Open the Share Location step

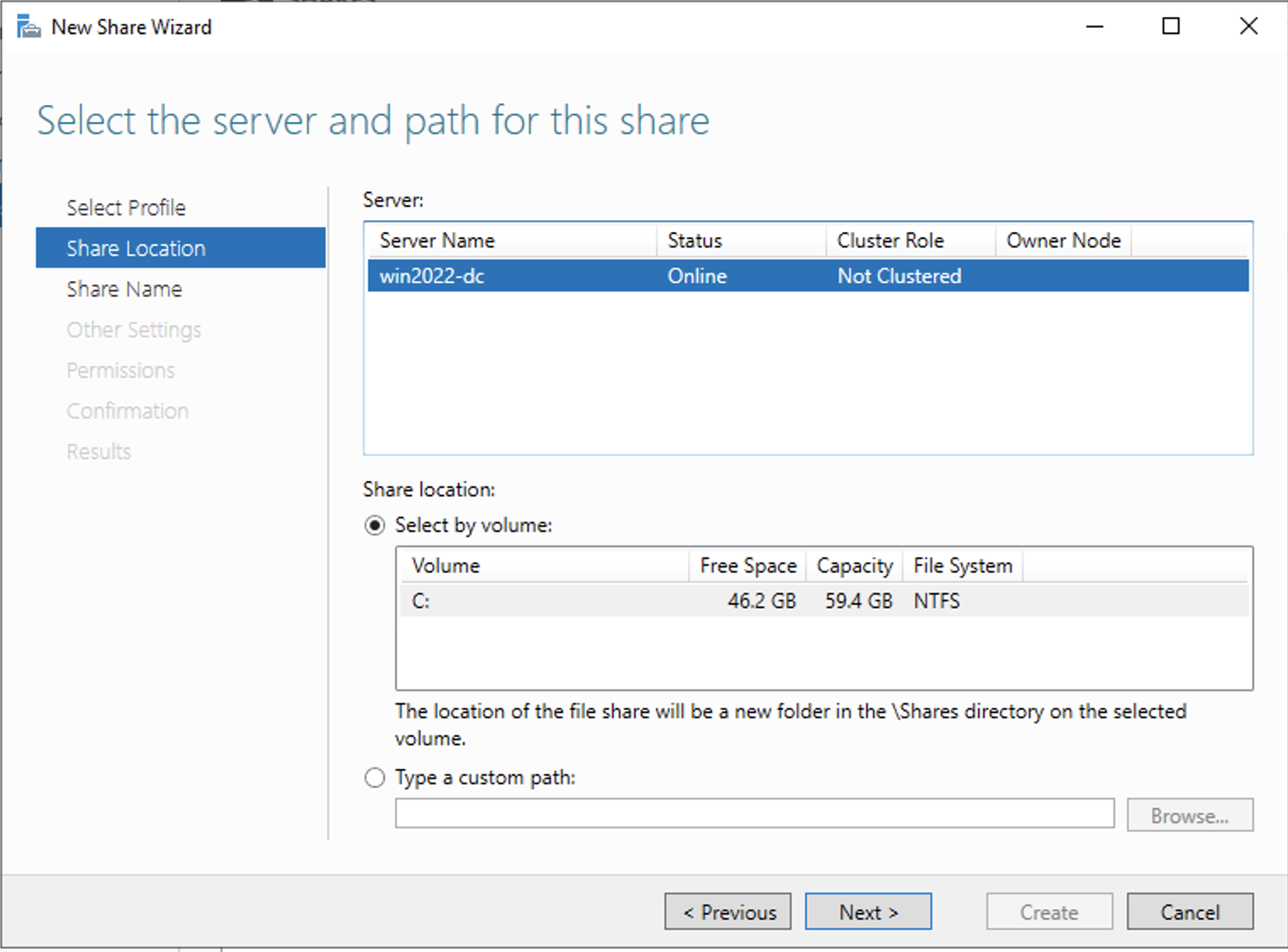[136, 248]
